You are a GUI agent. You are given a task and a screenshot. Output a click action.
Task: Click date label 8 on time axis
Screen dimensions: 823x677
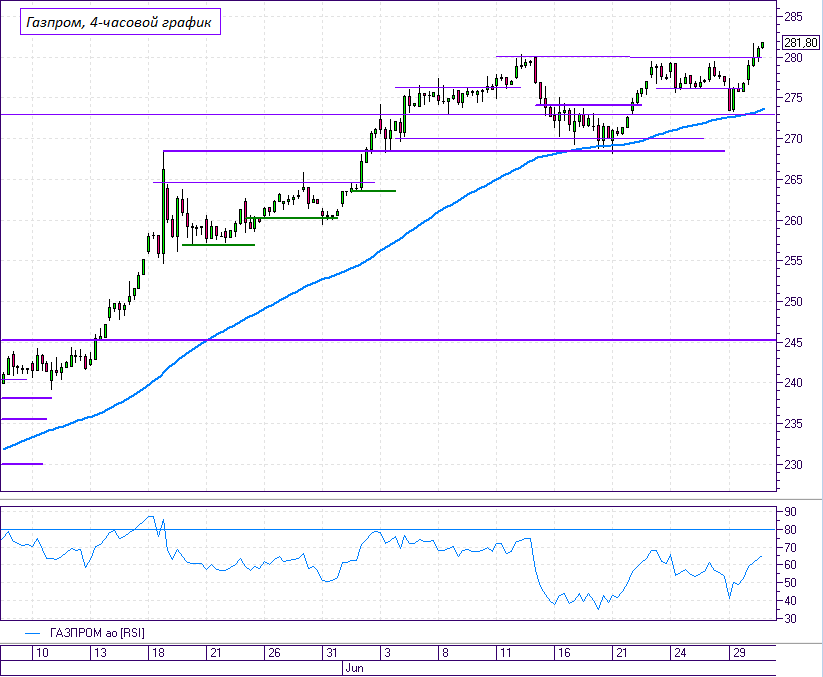pyautogui.click(x=446, y=653)
